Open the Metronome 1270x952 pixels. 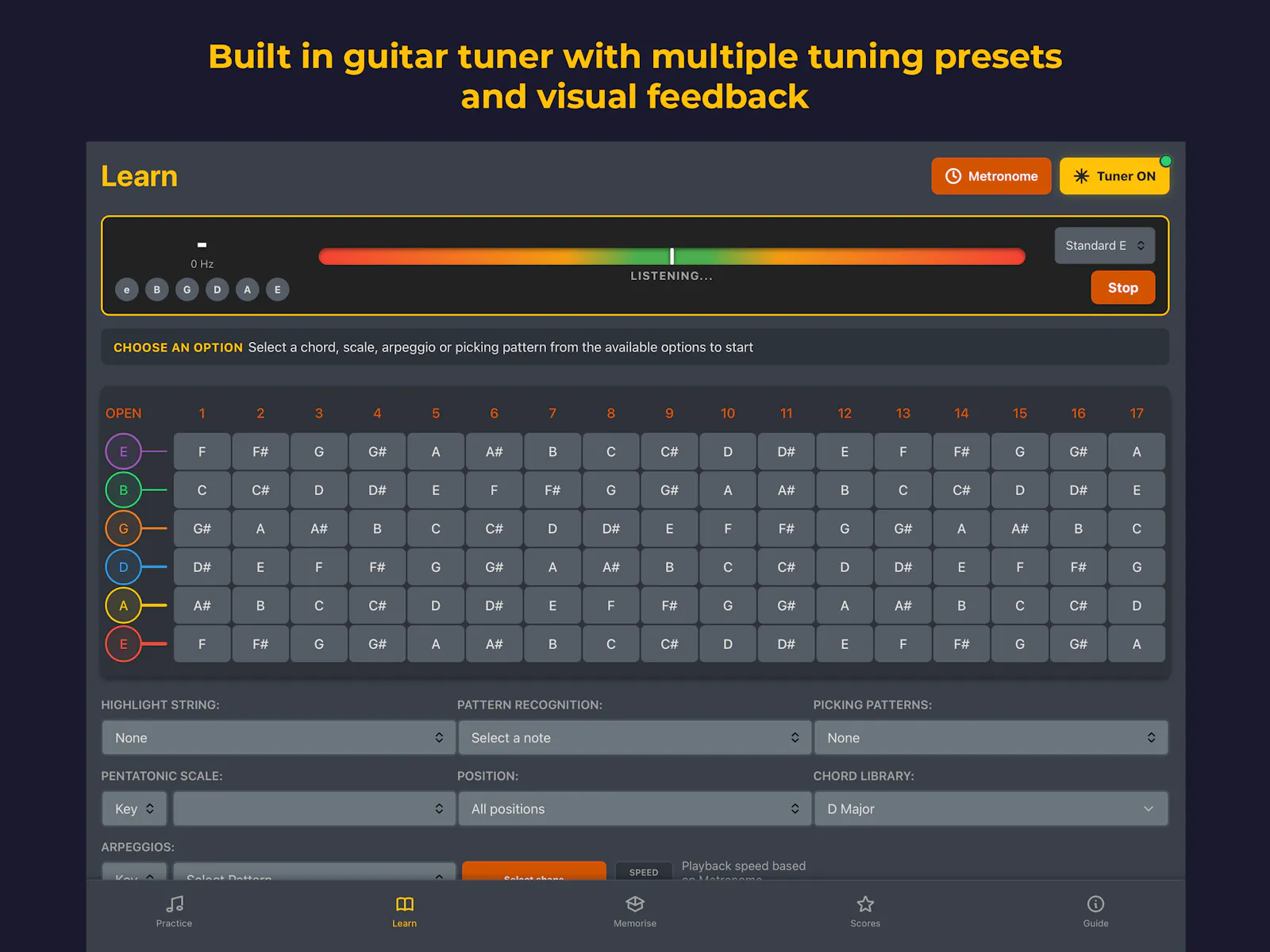991,176
